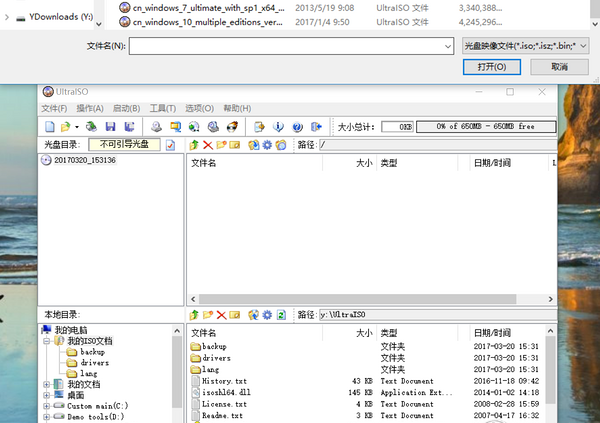This screenshot has width=600, height=423.
Task: Expand the 我的文档 tree node
Action: coord(47,384)
